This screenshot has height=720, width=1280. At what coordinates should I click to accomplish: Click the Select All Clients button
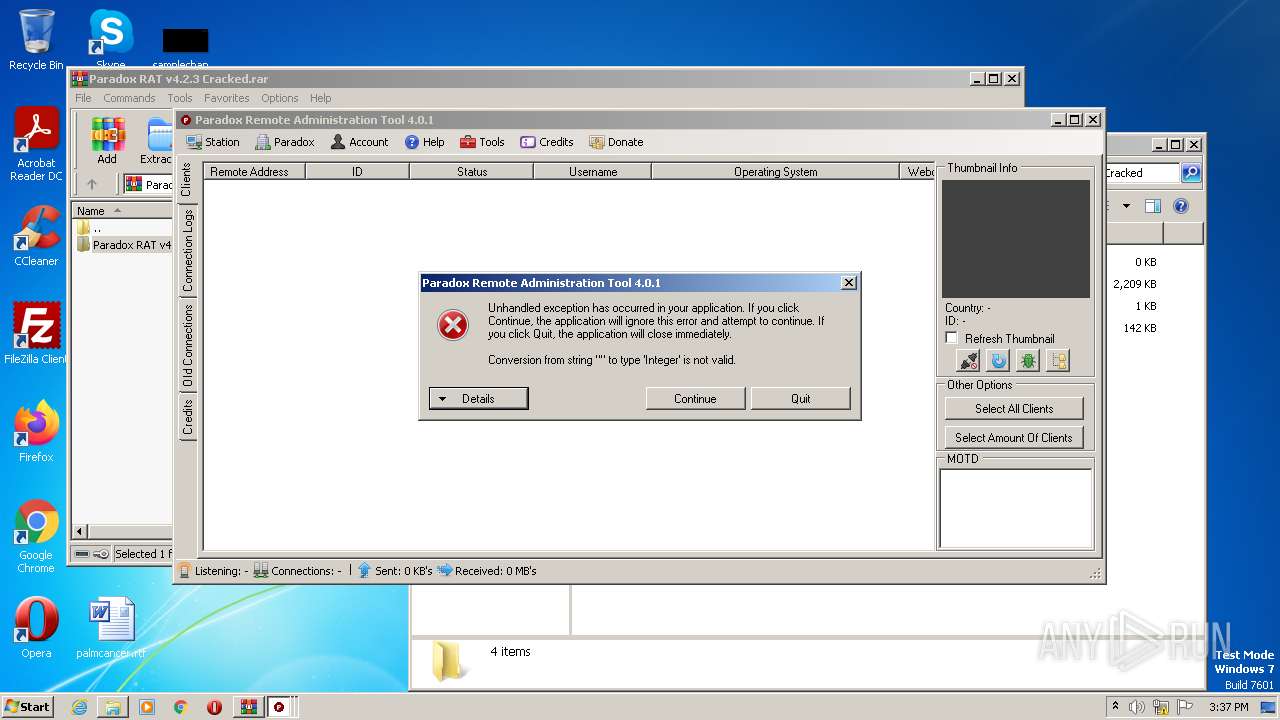point(1014,408)
